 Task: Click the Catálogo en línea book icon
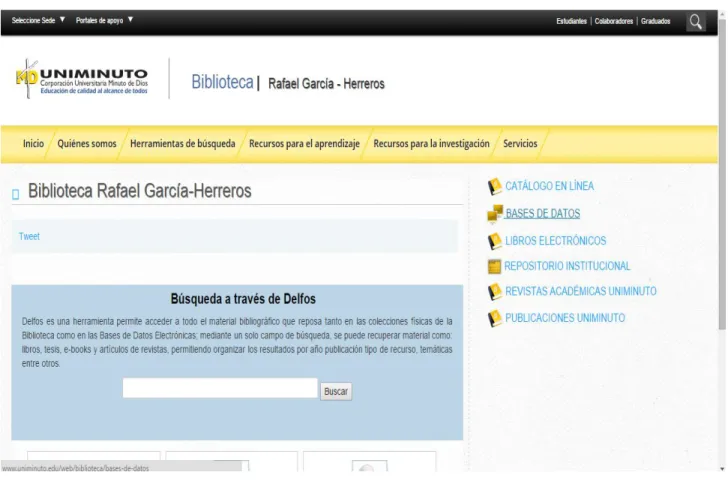[494, 186]
